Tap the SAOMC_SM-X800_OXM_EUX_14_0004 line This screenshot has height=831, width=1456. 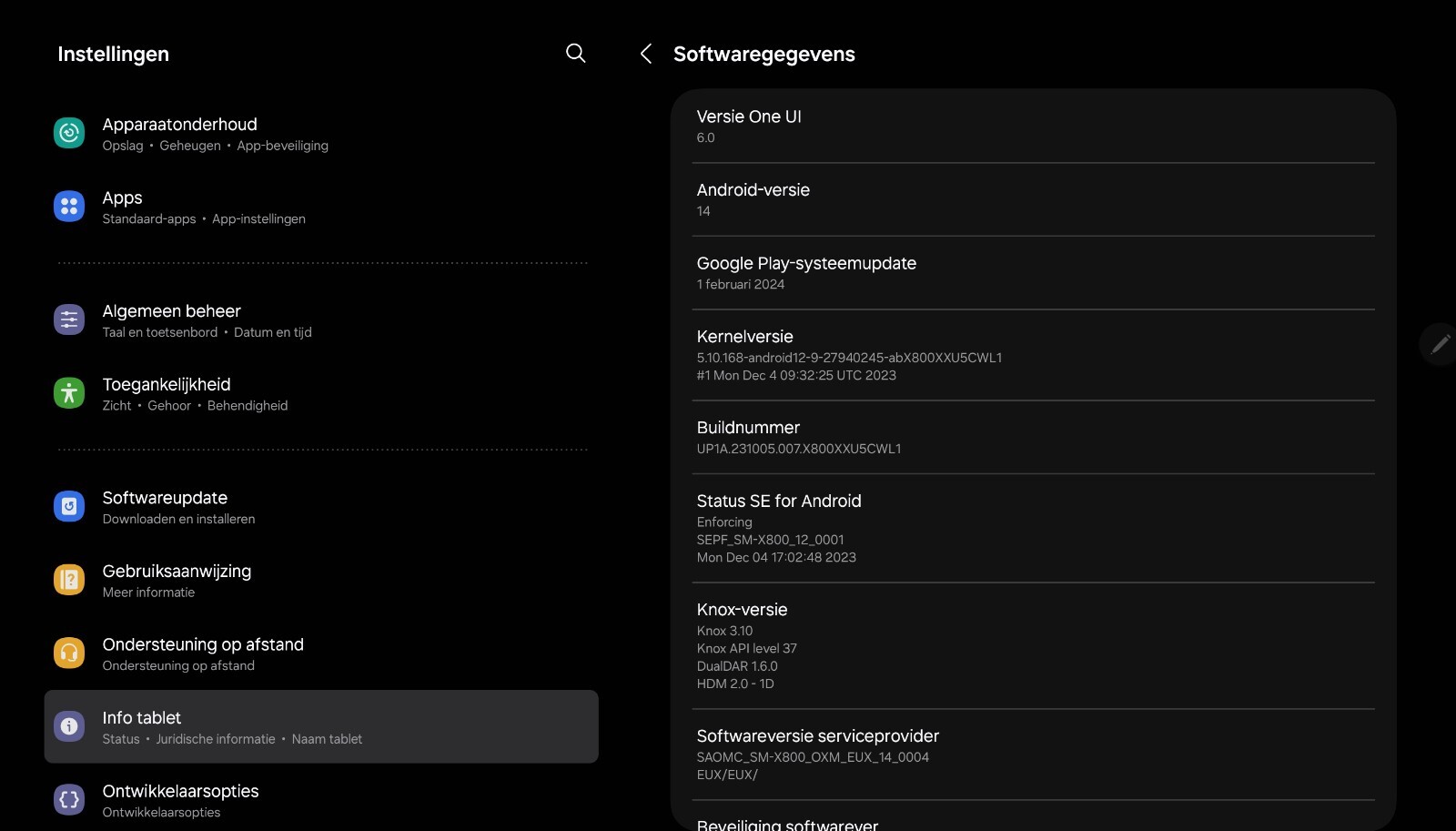point(813,757)
